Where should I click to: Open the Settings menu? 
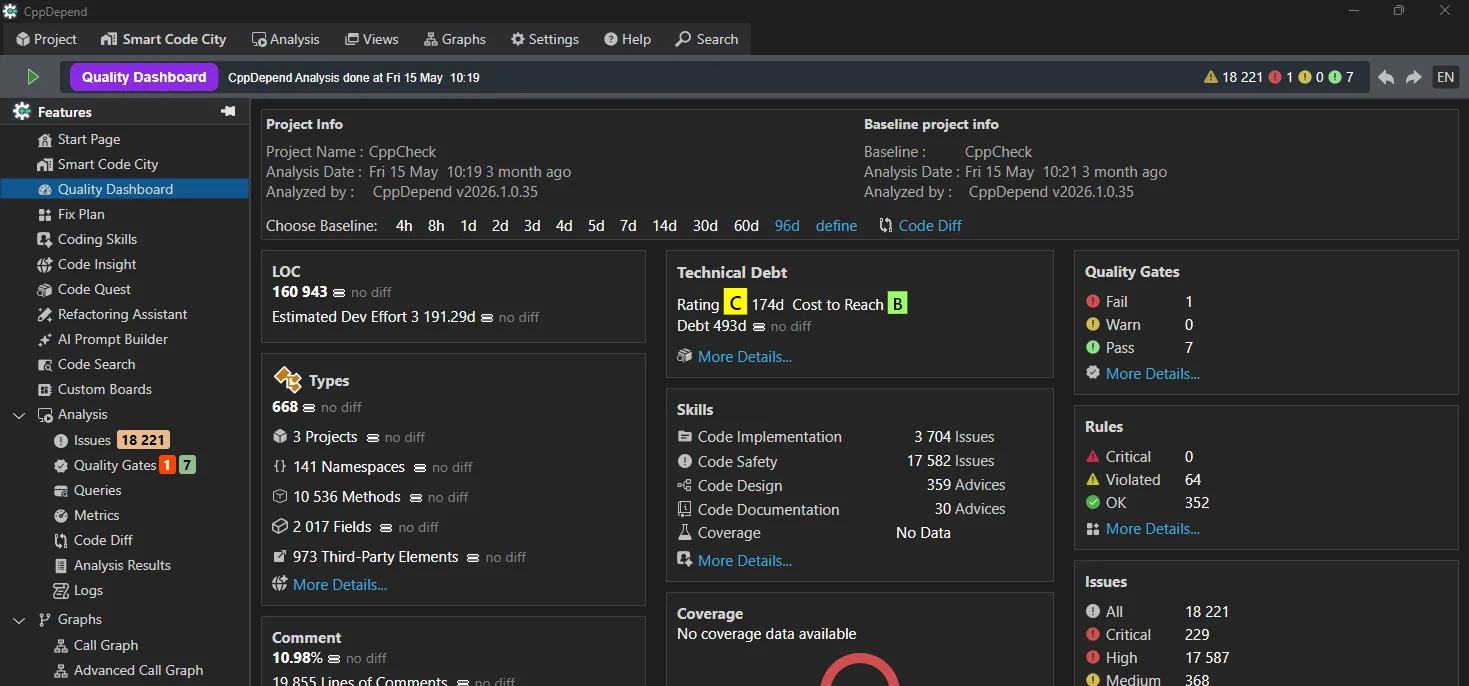(545, 39)
